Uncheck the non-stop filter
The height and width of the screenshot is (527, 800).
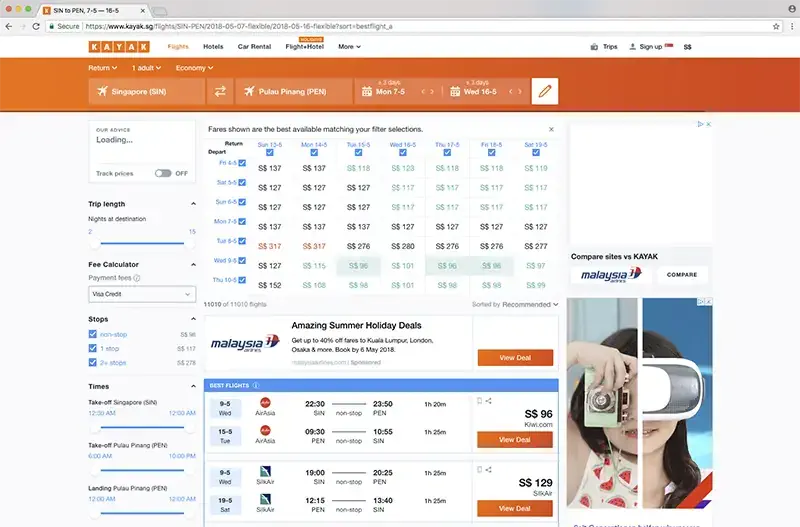(x=92, y=334)
